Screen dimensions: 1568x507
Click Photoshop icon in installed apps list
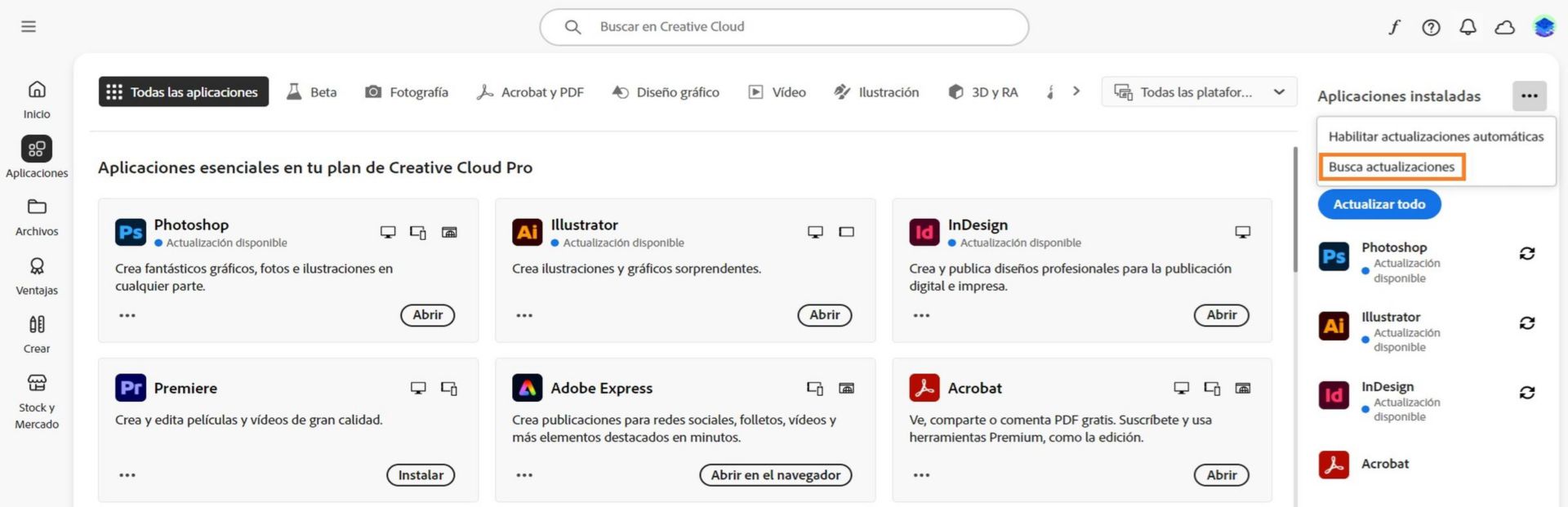(1334, 256)
